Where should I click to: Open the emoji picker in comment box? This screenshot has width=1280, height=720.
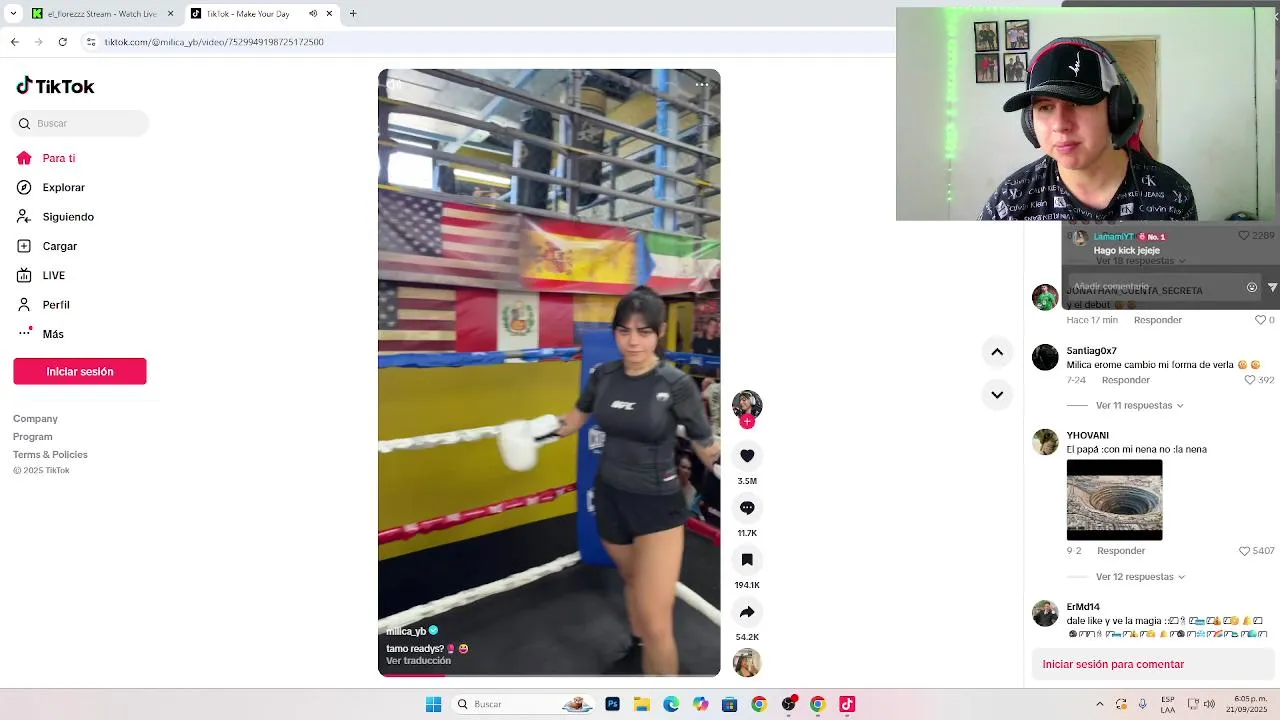(x=1251, y=287)
